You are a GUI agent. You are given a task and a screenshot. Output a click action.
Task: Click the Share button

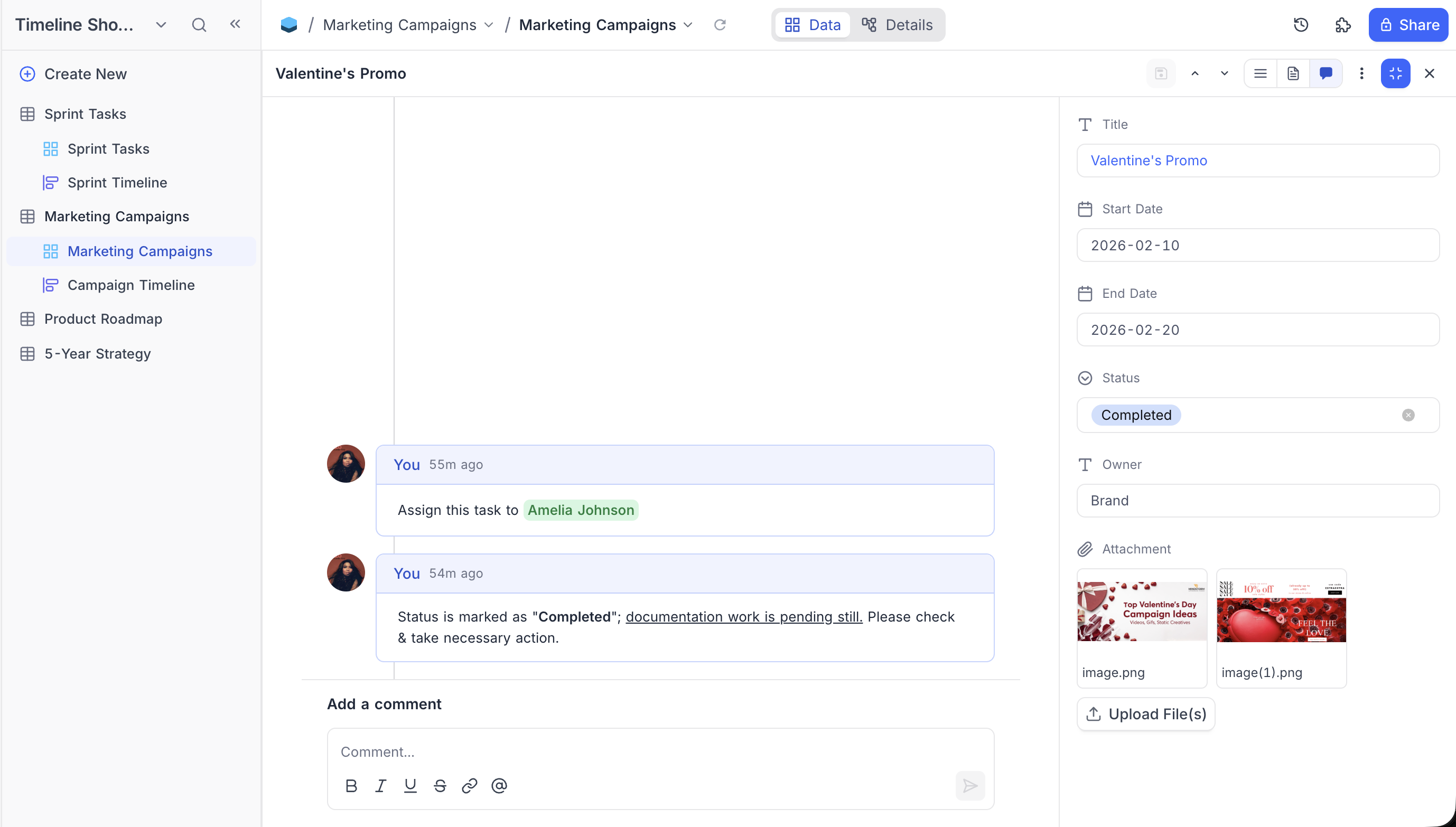(1409, 25)
